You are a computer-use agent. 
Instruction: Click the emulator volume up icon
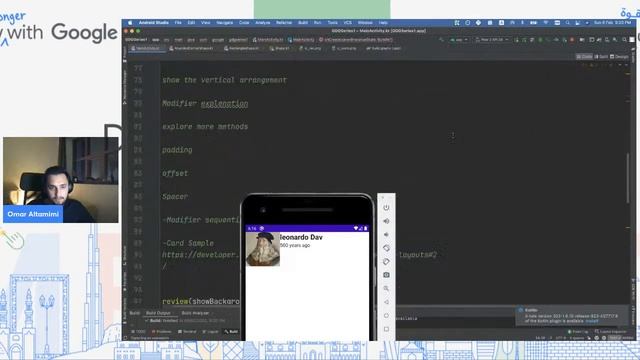(x=386, y=221)
